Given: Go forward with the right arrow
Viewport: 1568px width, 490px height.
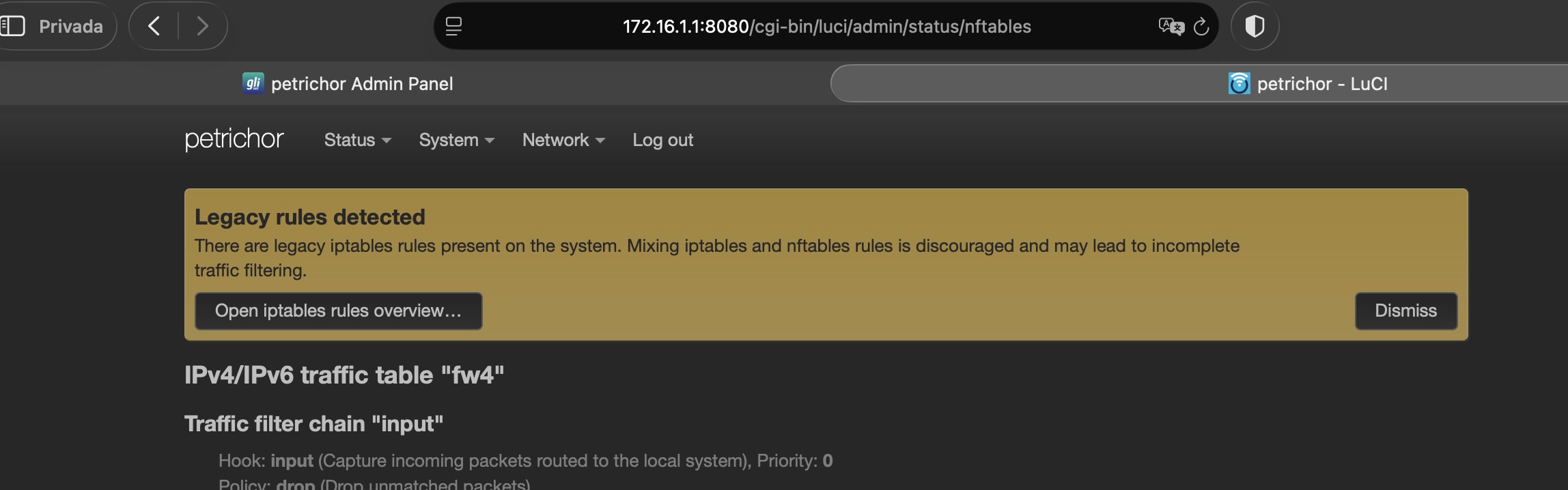Looking at the screenshot, I should click(202, 26).
